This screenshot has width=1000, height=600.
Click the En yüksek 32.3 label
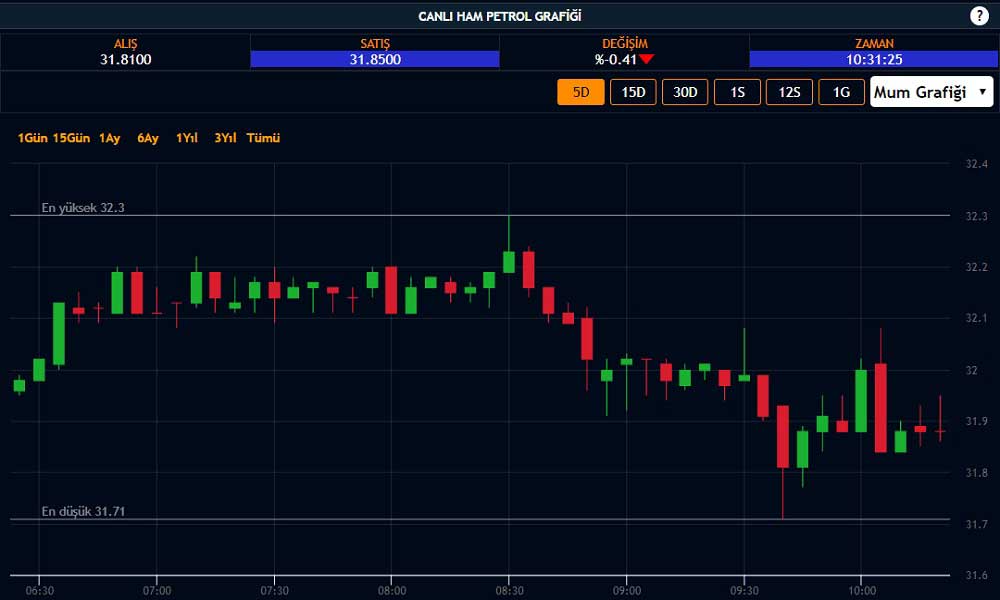pos(83,207)
